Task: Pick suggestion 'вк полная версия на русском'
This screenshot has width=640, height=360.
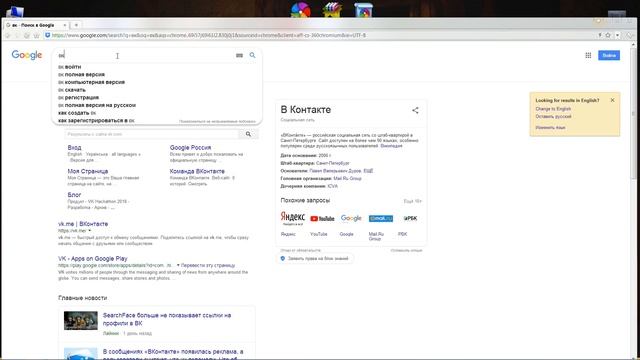Action: [97, 105]
